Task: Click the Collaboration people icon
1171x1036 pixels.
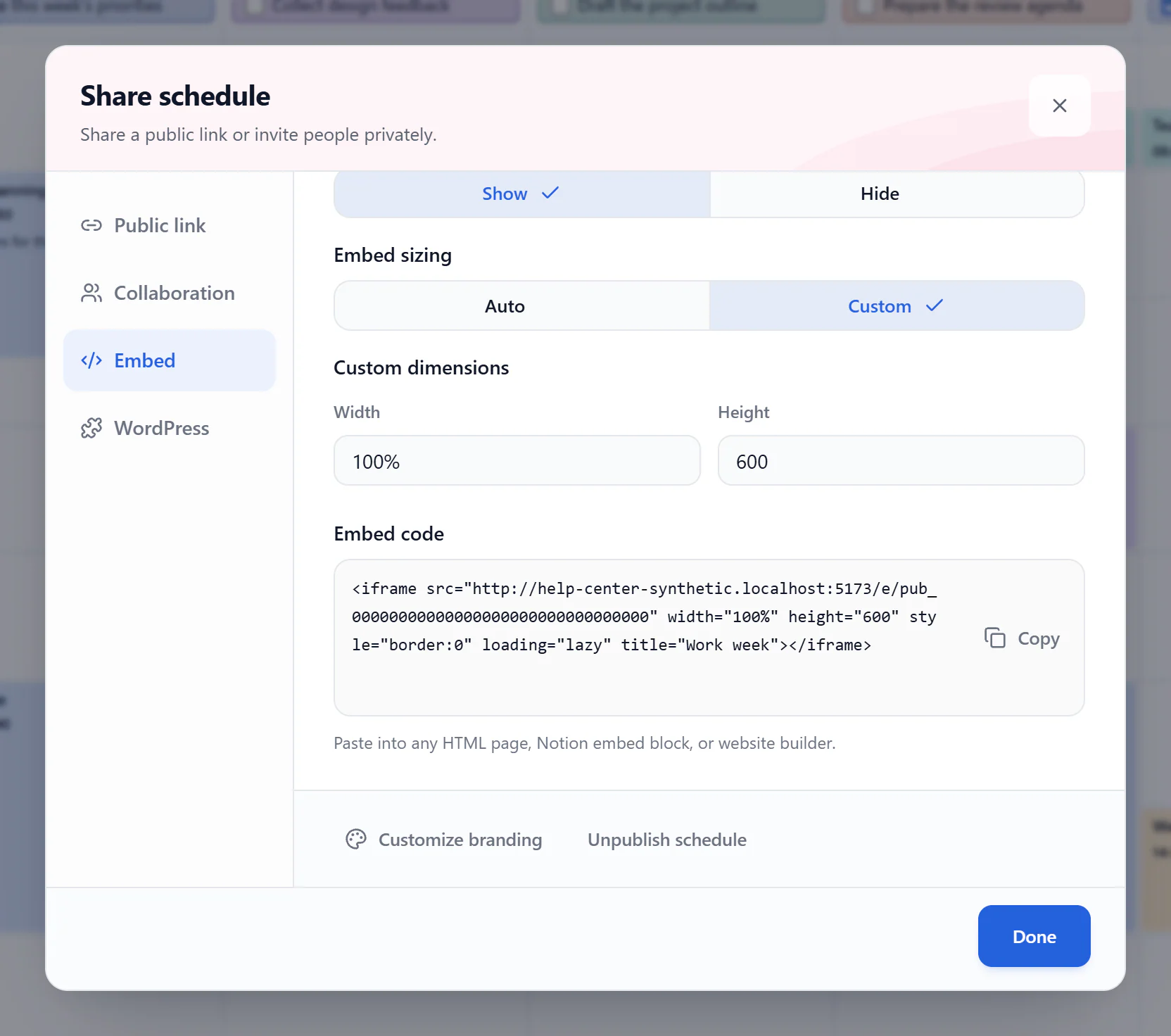Action: click(x=91, y=293)
